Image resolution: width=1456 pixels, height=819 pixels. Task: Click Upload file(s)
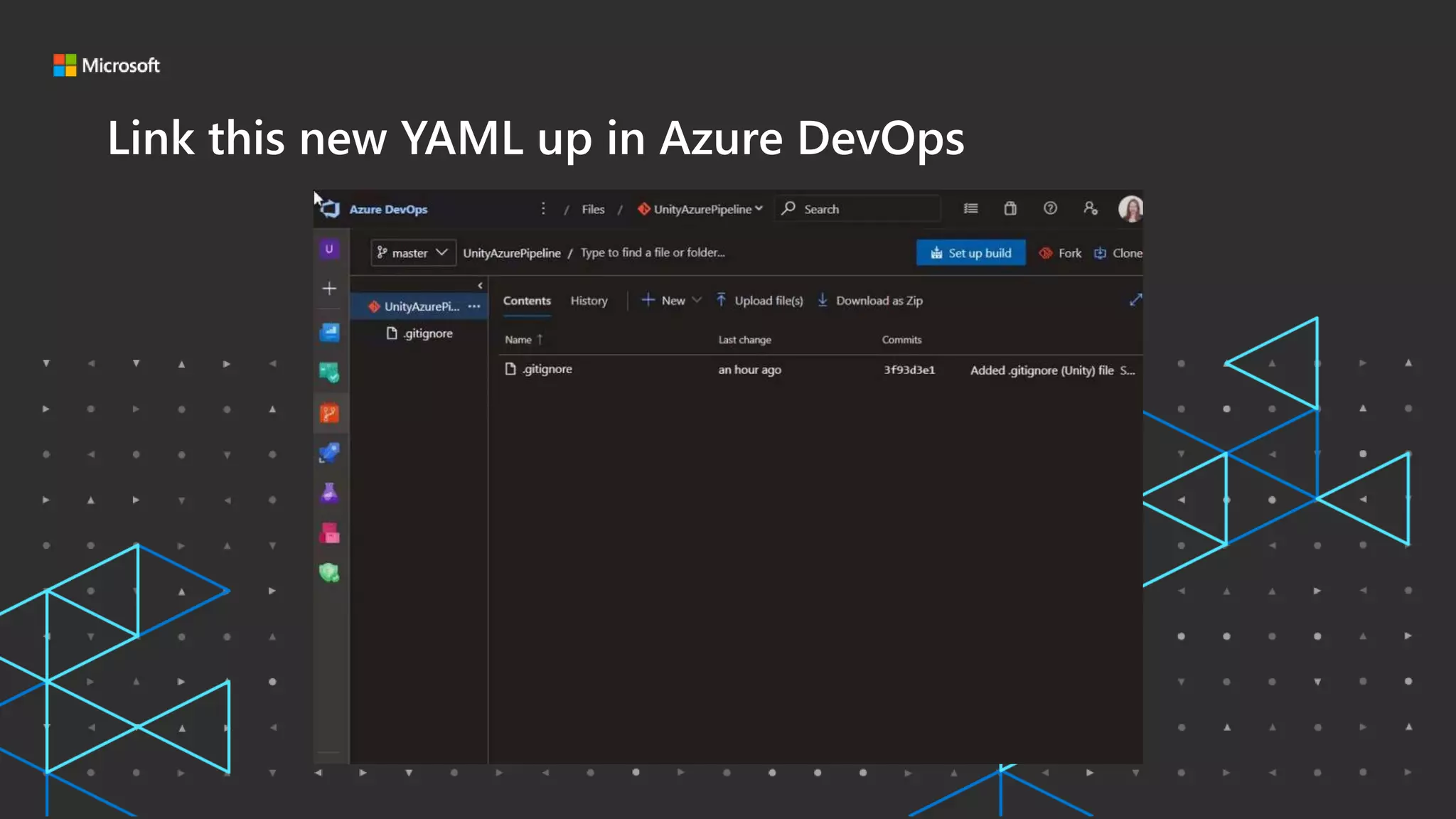click(x=759, y=301)
